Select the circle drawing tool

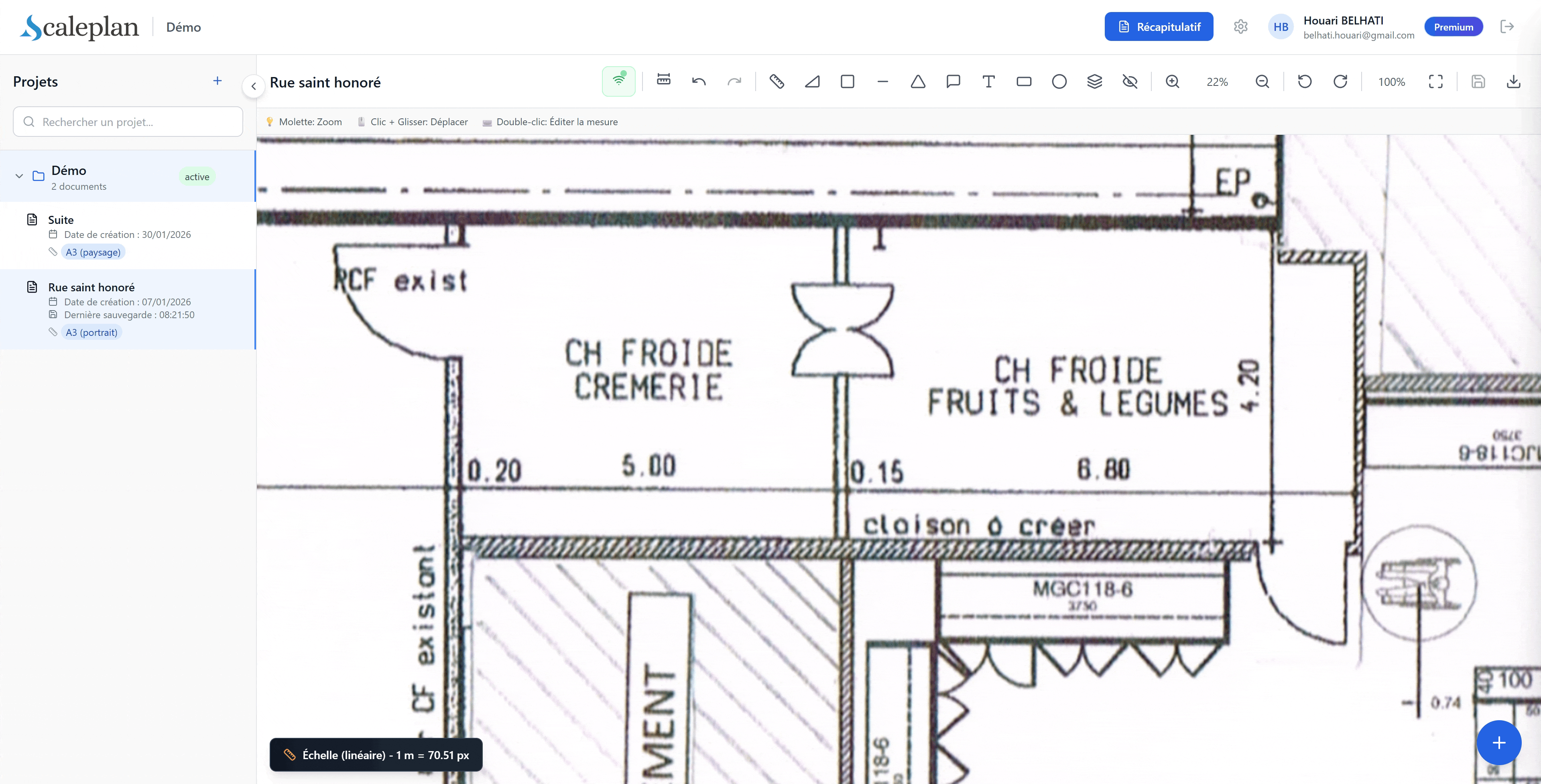pos(1059,81)
